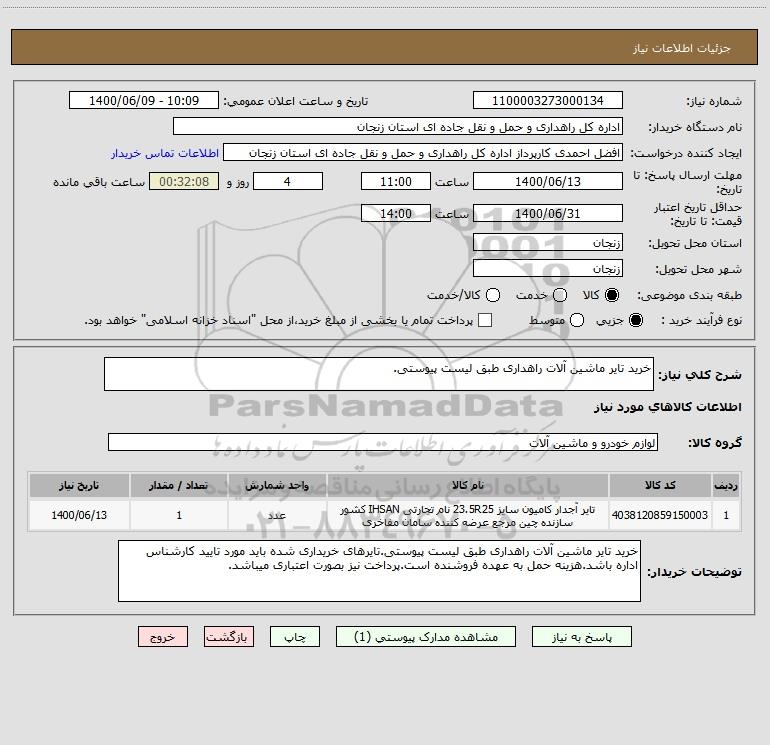Click the tire product name cell IHSAN
The image size is (770, 745).
point(468,516)
